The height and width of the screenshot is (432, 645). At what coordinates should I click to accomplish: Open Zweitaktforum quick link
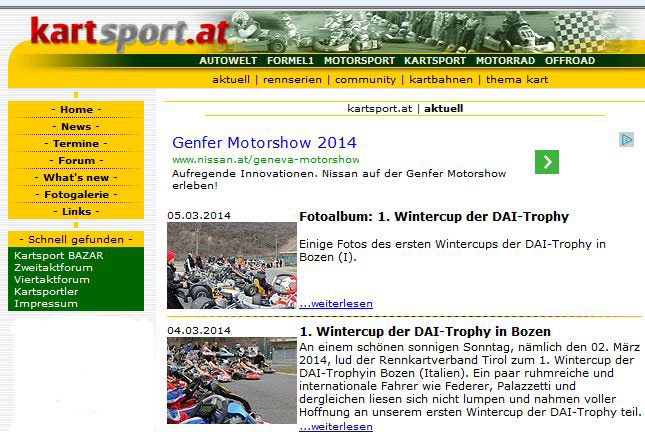tap(53, 267)
